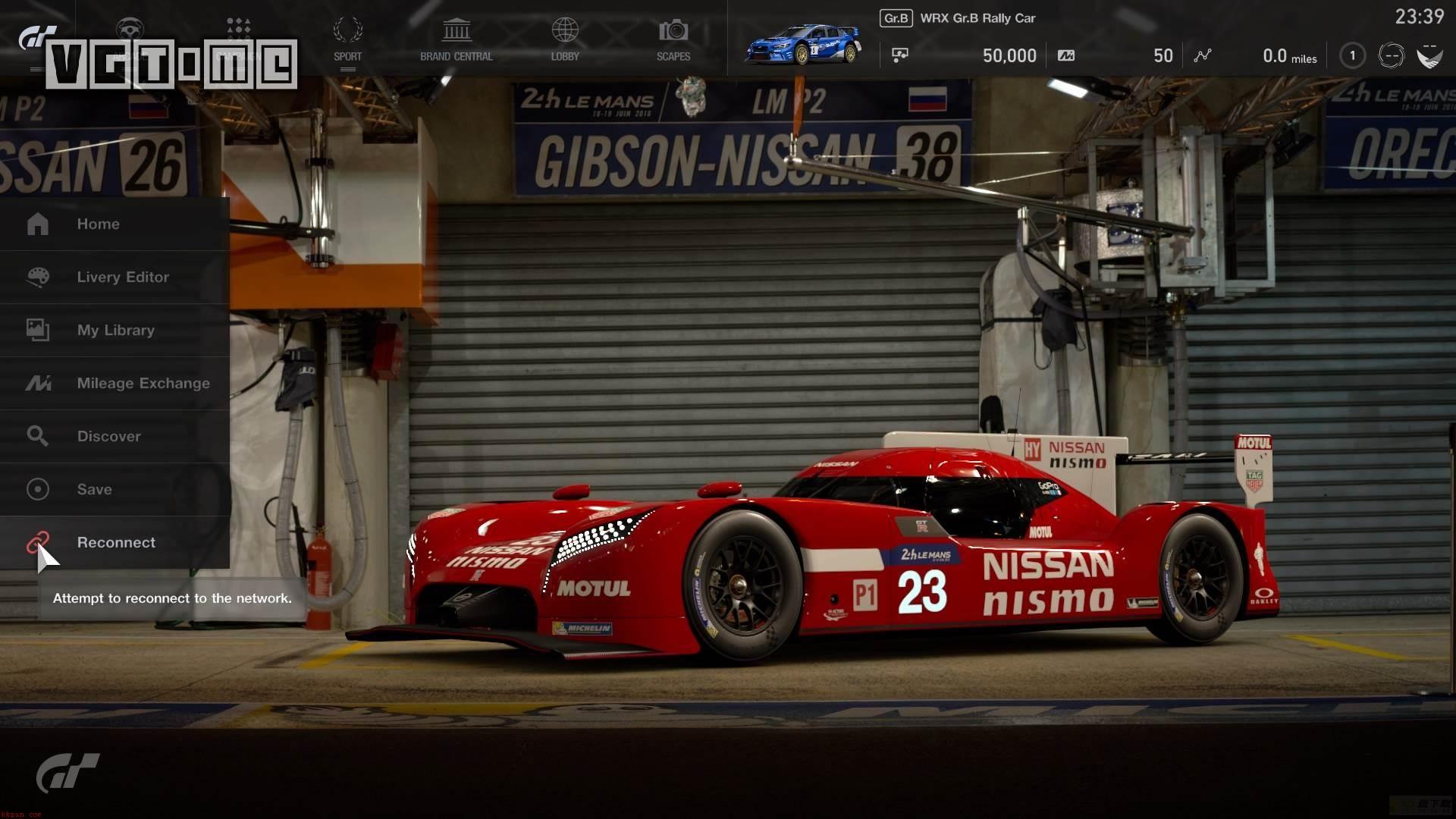Click the distance graph icon
This screenshot has width=1456, height=819.
(x=1203, y=55)
